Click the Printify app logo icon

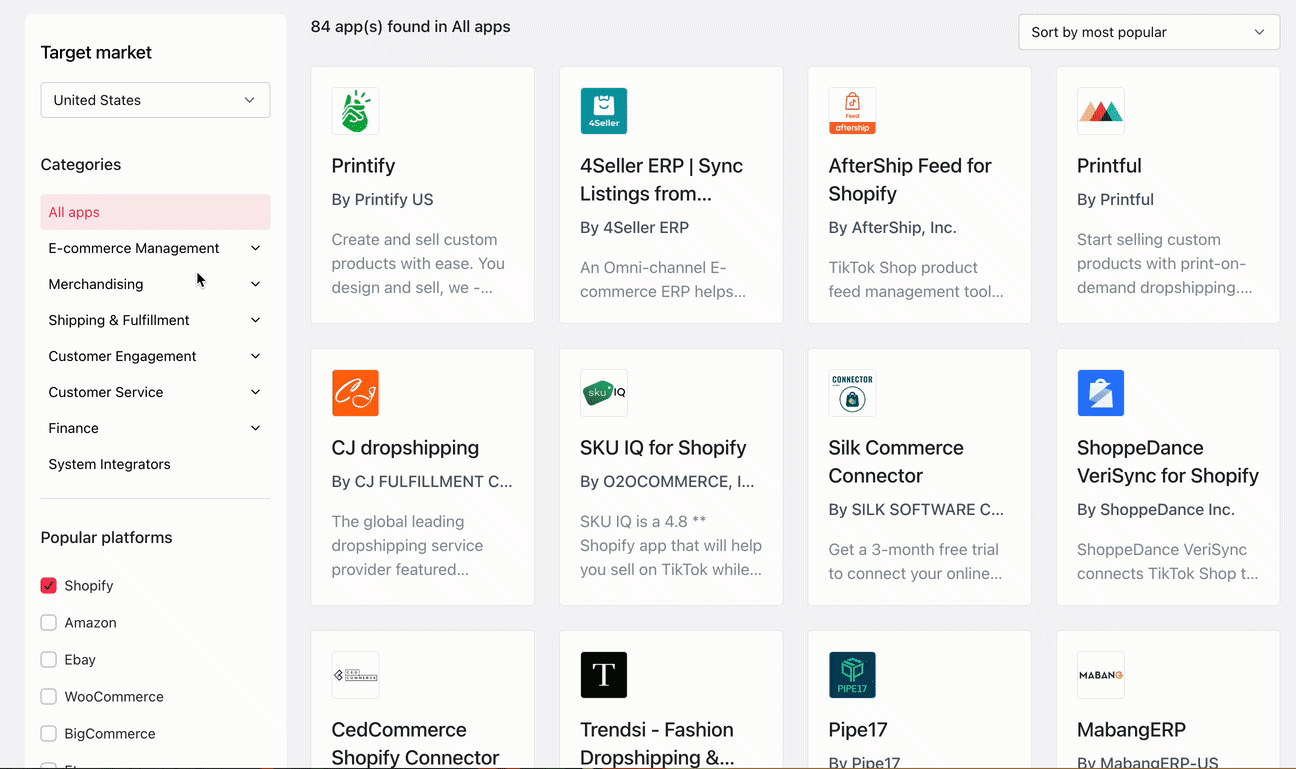355,111
